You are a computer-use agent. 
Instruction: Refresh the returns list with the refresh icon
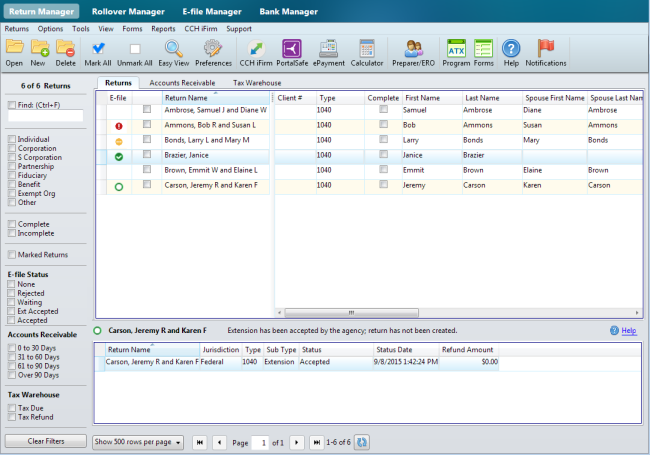click(362, 441)
